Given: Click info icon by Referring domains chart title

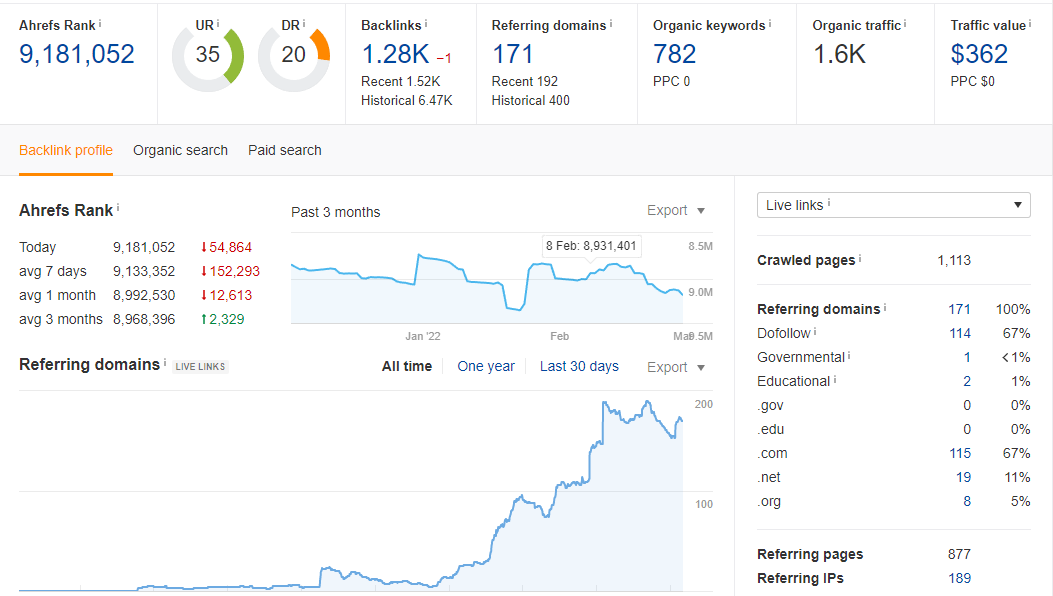Looking at the screenshot, I should tap(165, 362).
